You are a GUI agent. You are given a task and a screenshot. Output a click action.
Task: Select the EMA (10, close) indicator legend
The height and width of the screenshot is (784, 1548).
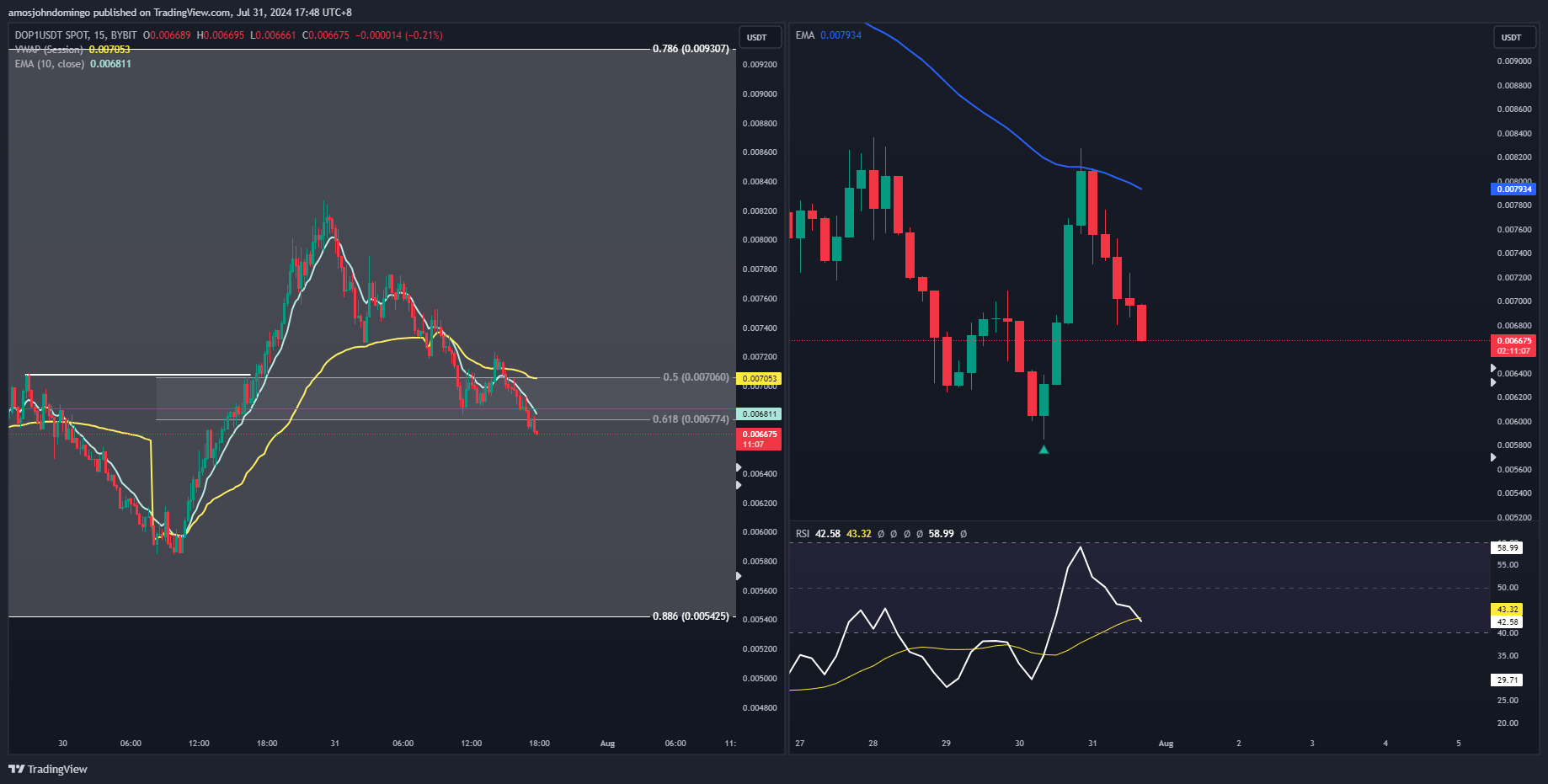coord(49,64)
